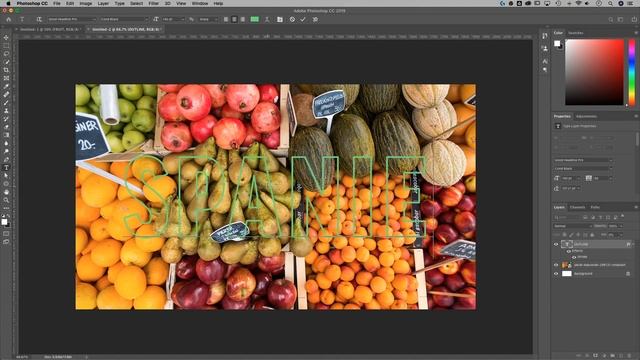The height and width of the screenshot is (360, 640).
Task: Select the Gradient tool
Action: (6, 136)
